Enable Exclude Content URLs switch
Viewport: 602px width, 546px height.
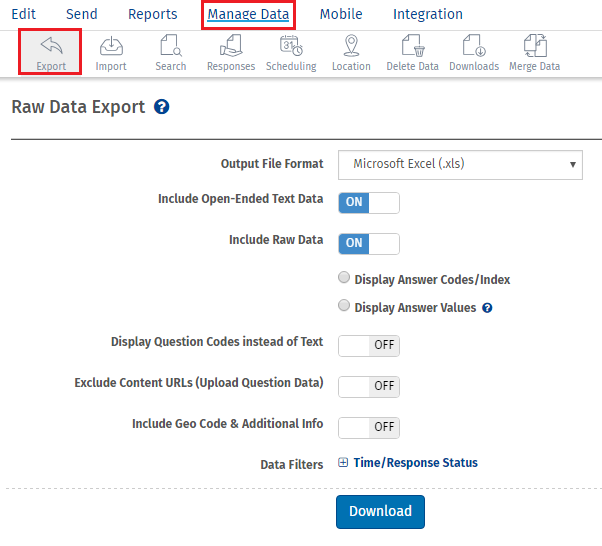click(369, 387)
